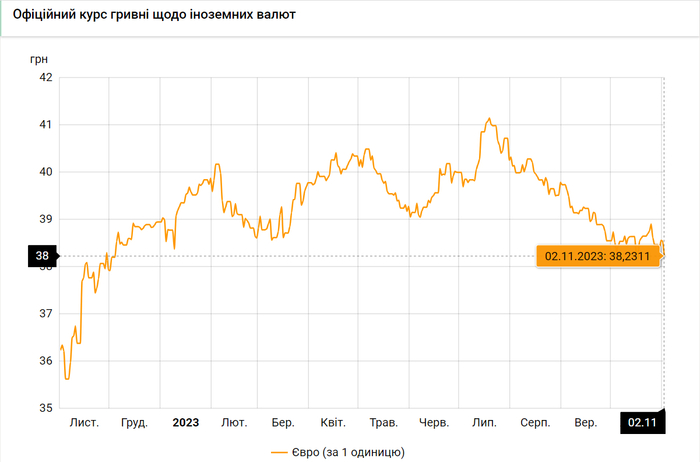Select the 02.11 date marker on x-axis
This screenshot has width=700, height=462.
pos(642,423)
